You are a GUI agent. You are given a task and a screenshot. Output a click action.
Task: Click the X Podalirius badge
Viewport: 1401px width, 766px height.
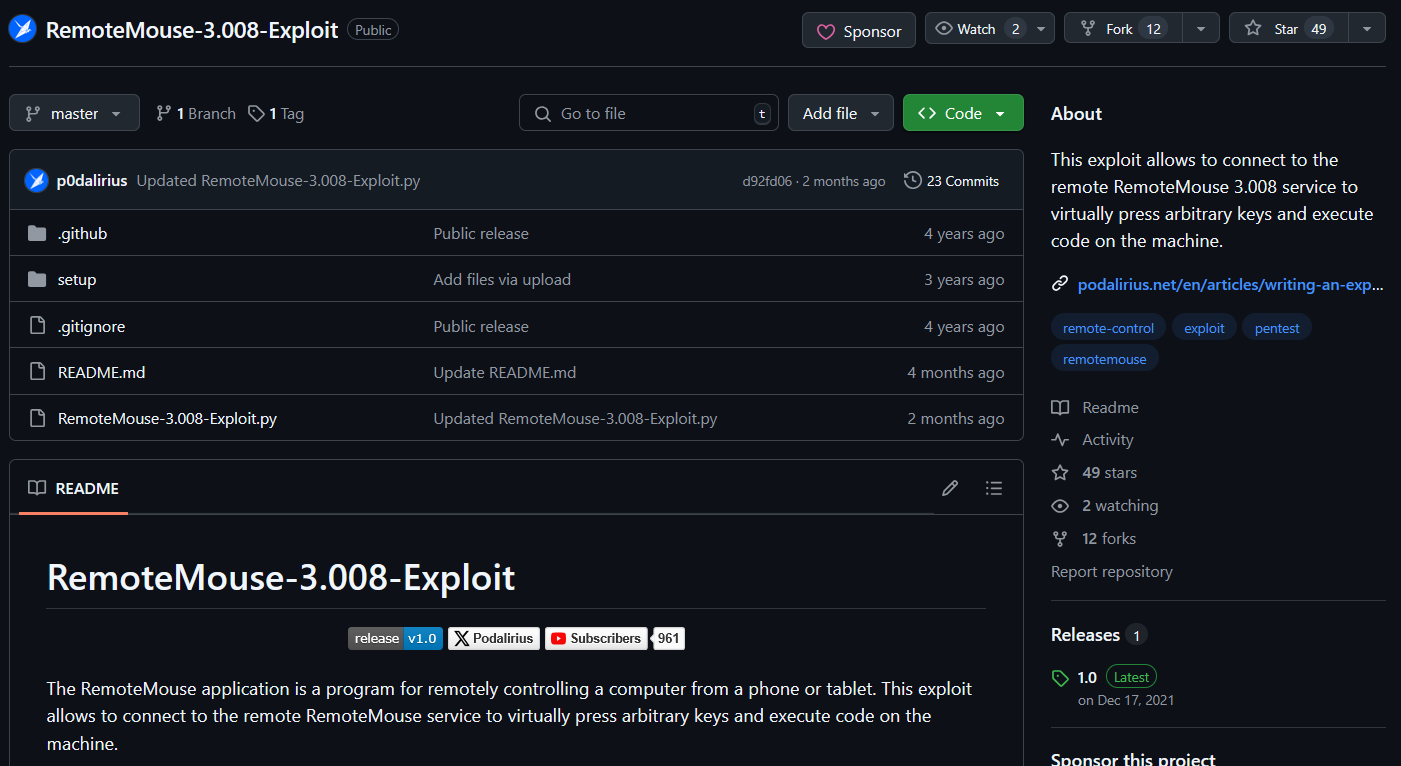pos(494,638)
